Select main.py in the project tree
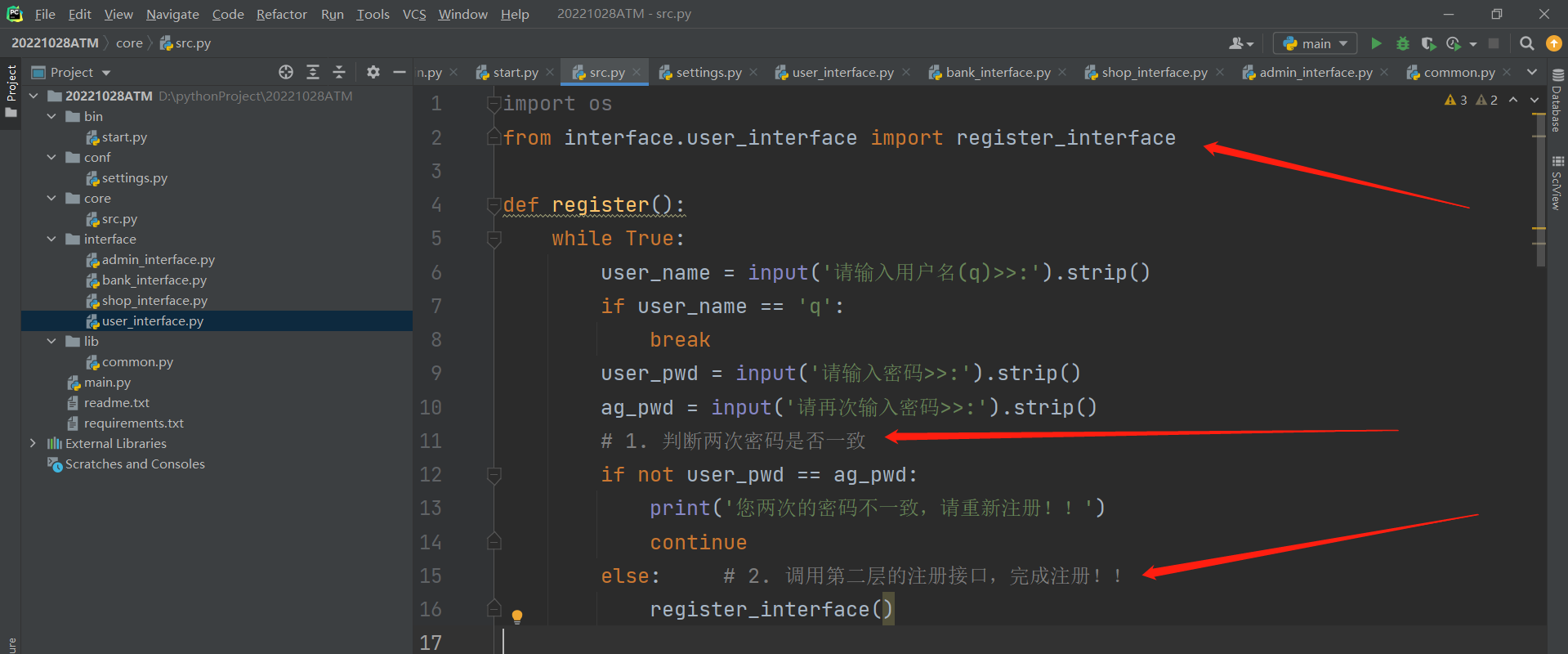 click(x=107, y=382)
